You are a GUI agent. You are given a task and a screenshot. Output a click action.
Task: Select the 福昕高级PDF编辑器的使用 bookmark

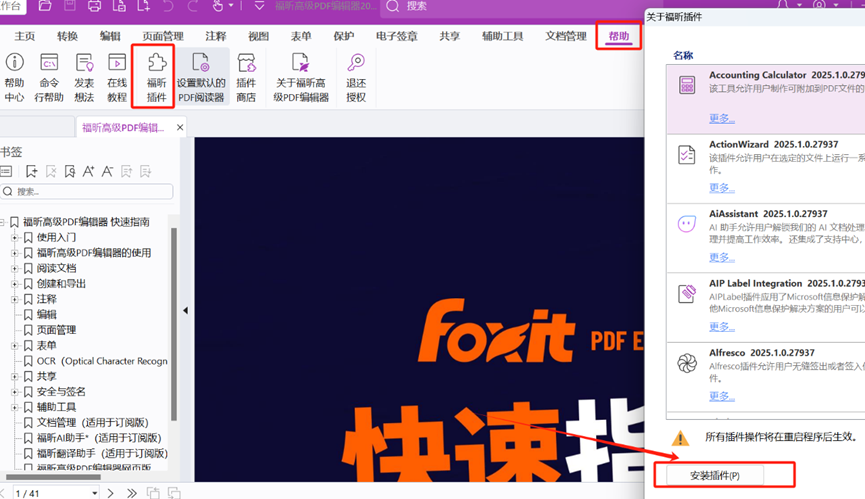pyautogui.click(x=94, y=253)
